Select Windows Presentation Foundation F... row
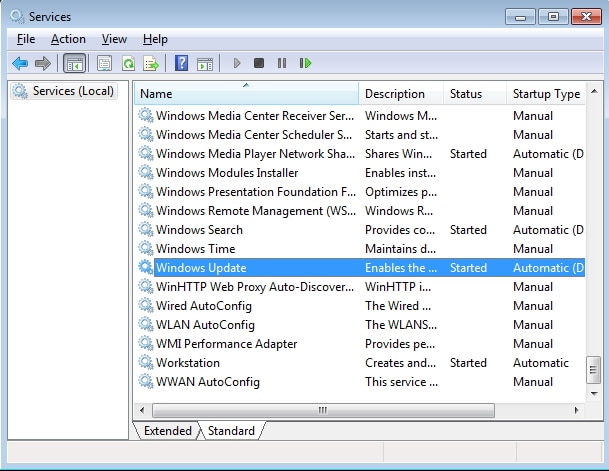This screenshot has height=471, width=609. click(360, 191)
